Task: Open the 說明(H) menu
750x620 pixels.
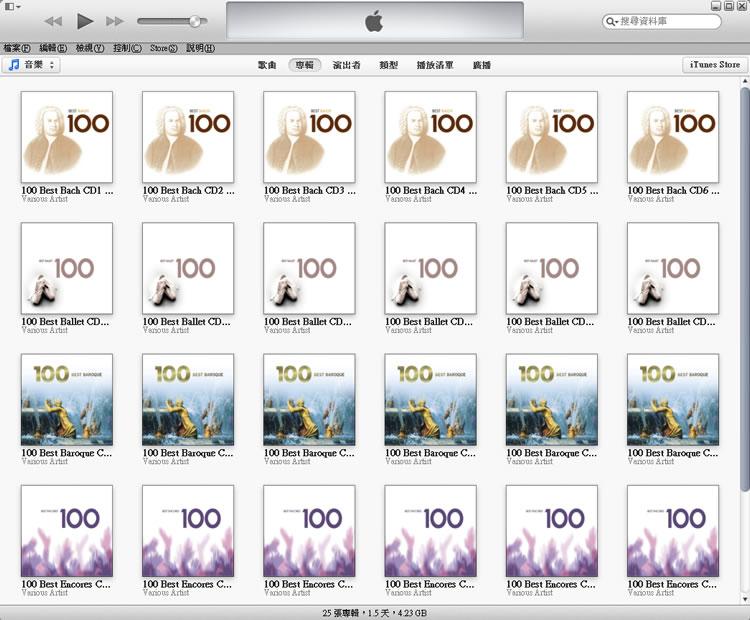Action: click(200, 48)
